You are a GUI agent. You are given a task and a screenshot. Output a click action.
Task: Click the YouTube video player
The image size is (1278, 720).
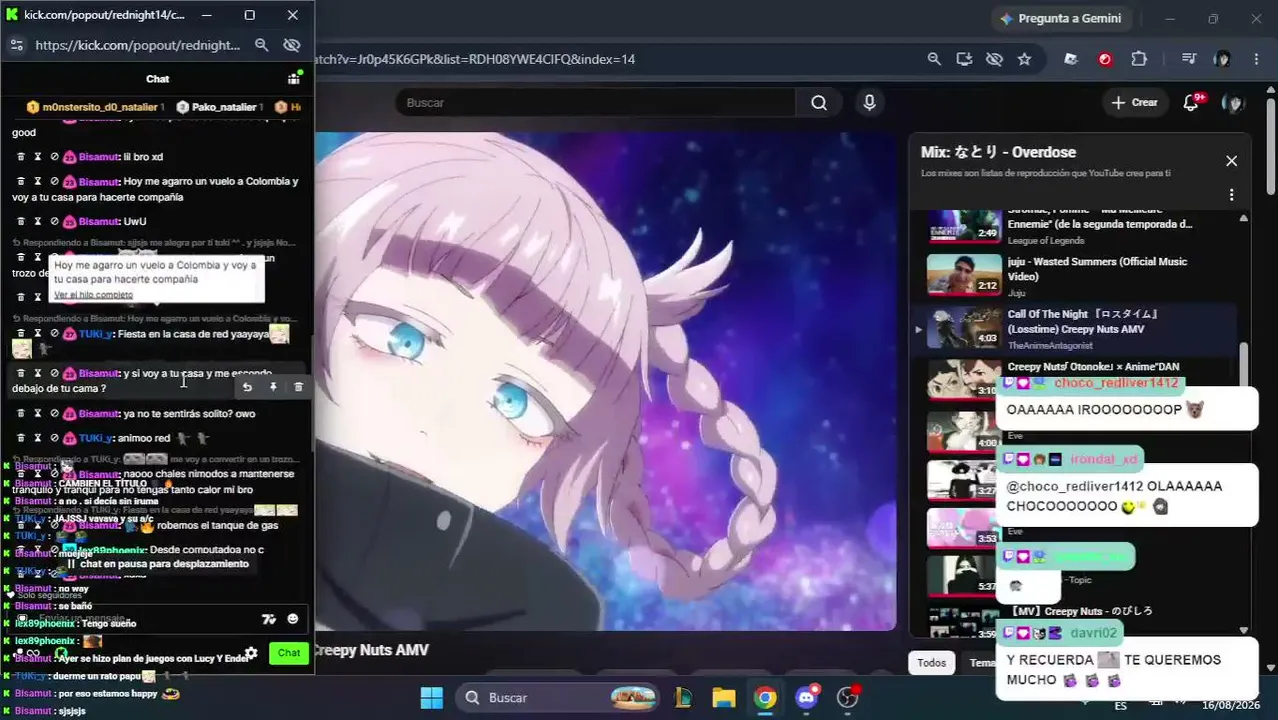pyautogui.click(x=605, y=381)
